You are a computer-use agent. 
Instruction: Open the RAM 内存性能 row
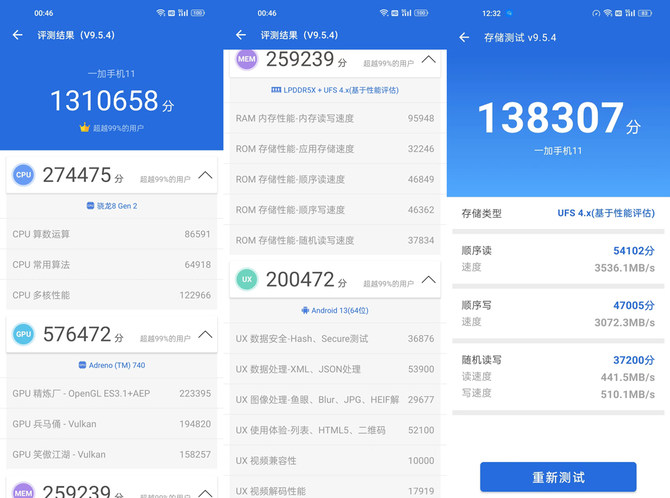tap(334, 118)
